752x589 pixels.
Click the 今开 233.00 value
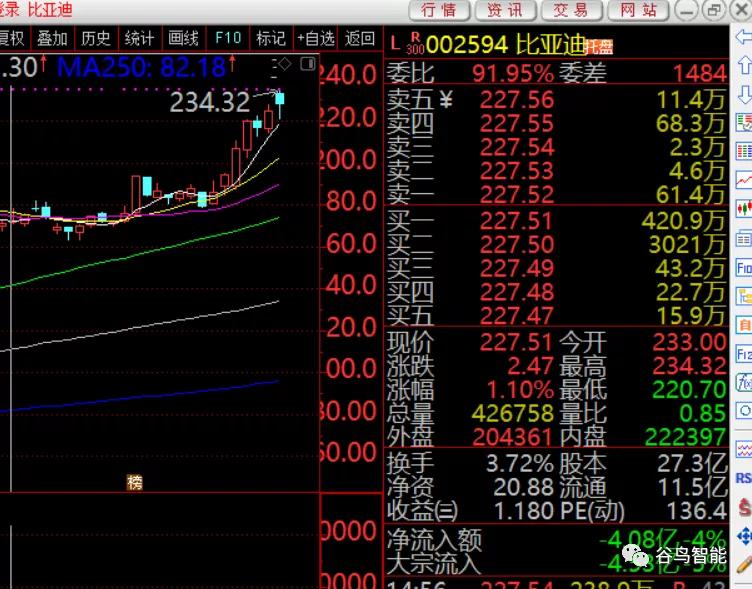click(690, 342)
